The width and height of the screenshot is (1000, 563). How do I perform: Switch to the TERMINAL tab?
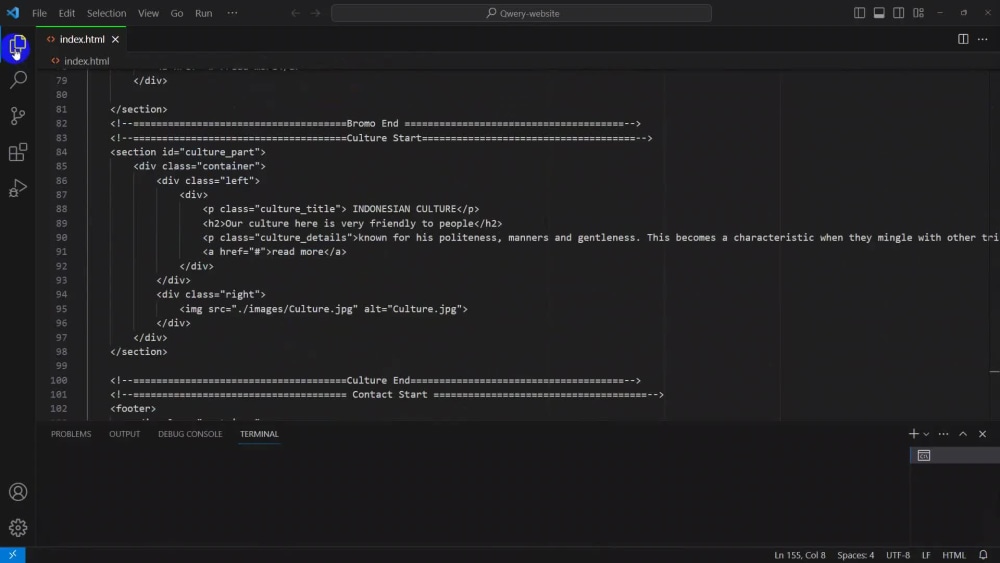pos(259,434)
